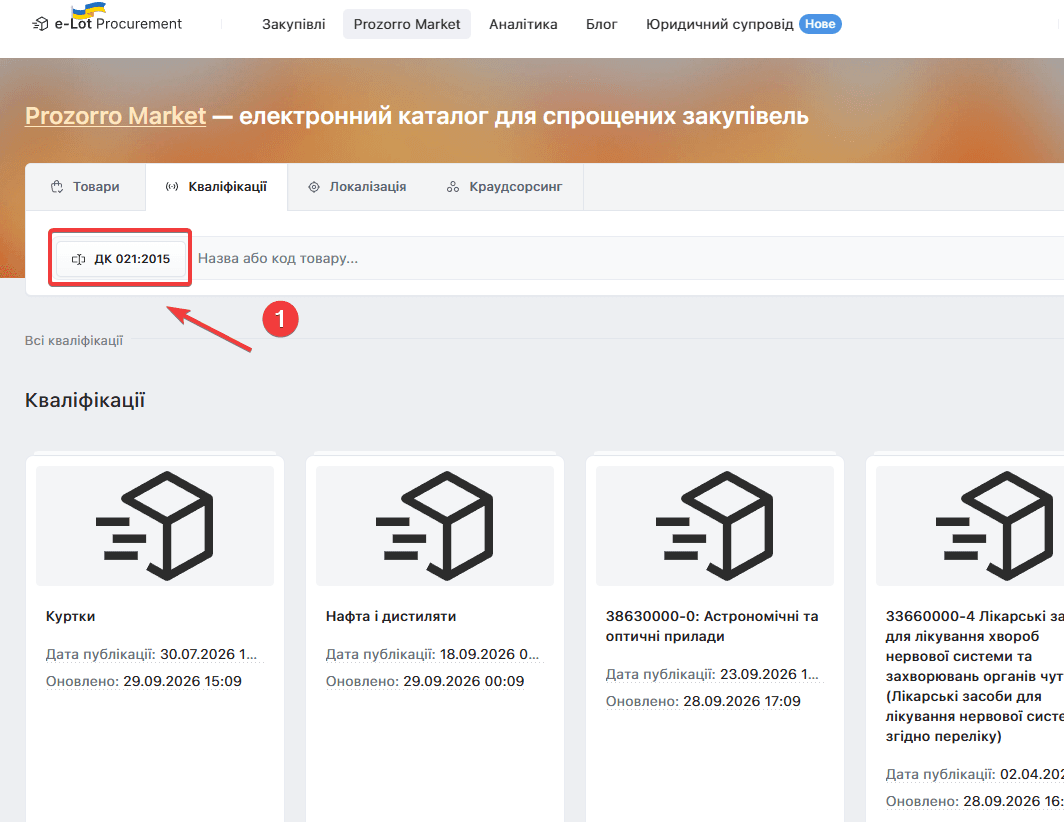The image size is (1064, 822).
Task: Click the Всі кваліфікації breadcrumb
Action: [x=74, y=341]
